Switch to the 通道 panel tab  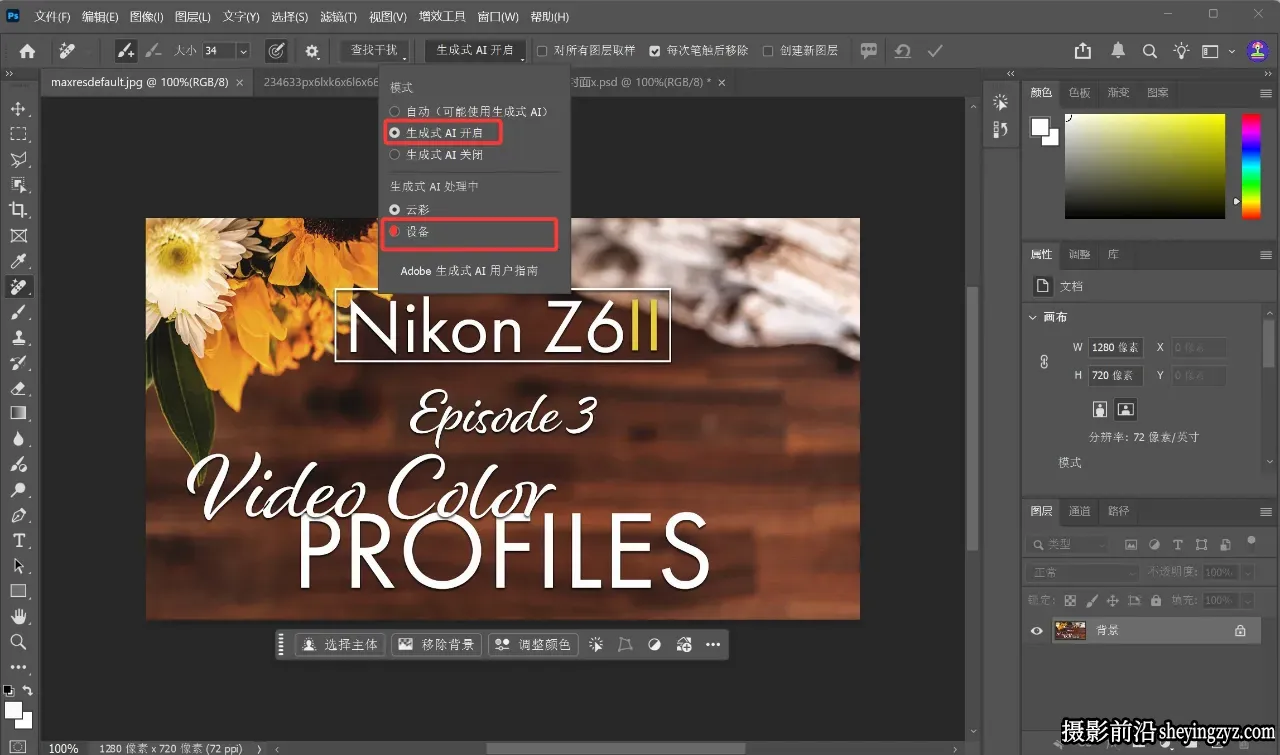tap(1080, 511)
